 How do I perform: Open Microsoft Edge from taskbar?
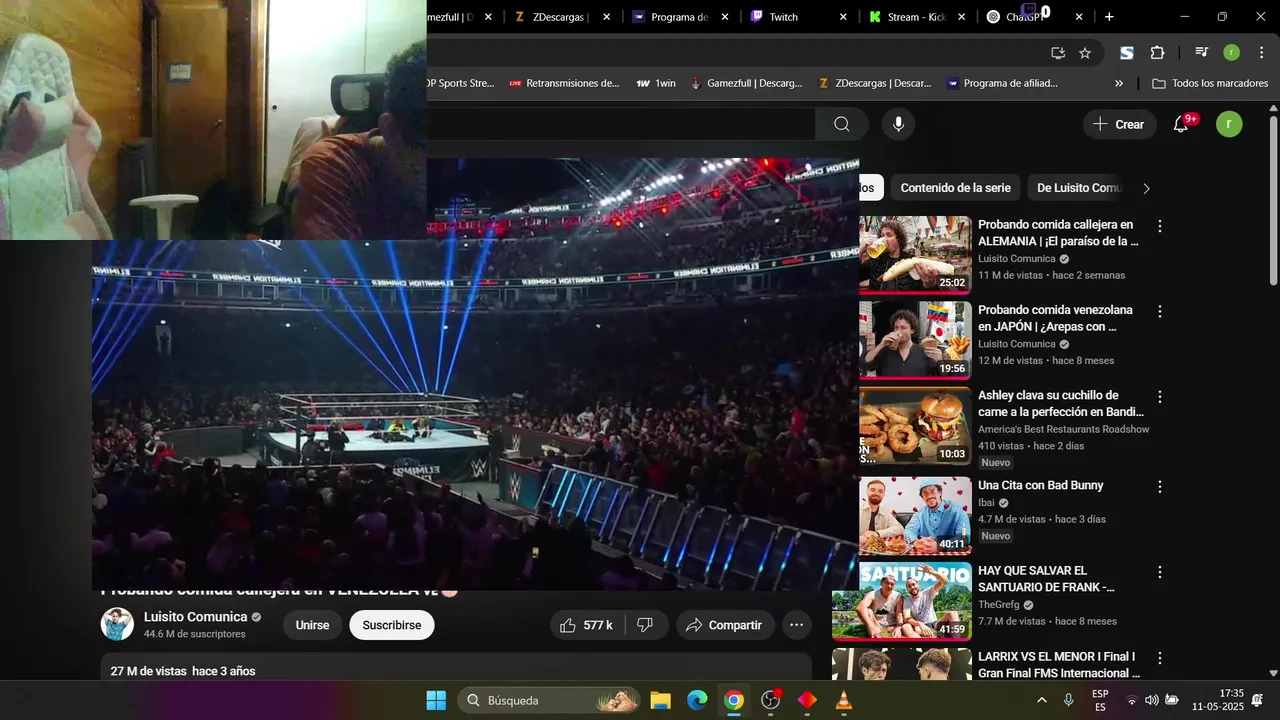[697, 700]
